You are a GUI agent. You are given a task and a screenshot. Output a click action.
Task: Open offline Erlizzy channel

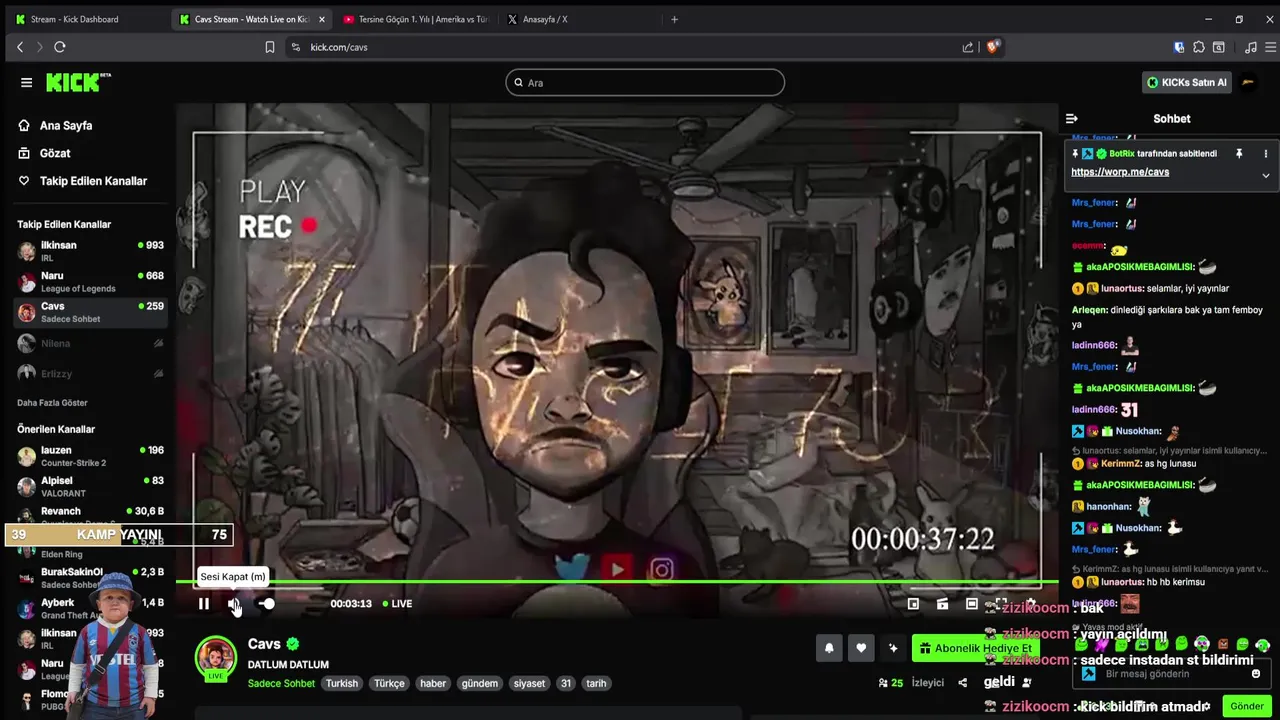(x=90, y=373)
